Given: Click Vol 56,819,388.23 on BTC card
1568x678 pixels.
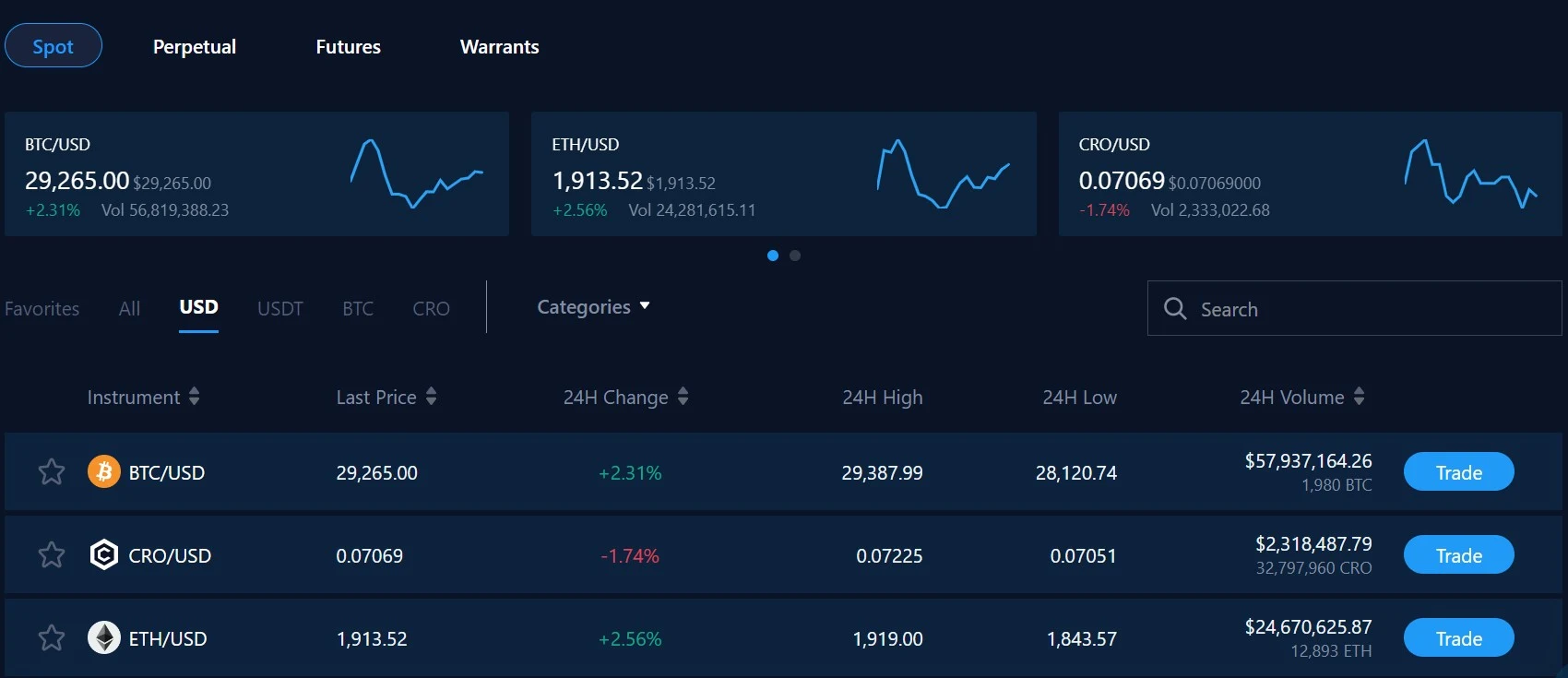Looking at the screenshot, I should pos(165,209).
